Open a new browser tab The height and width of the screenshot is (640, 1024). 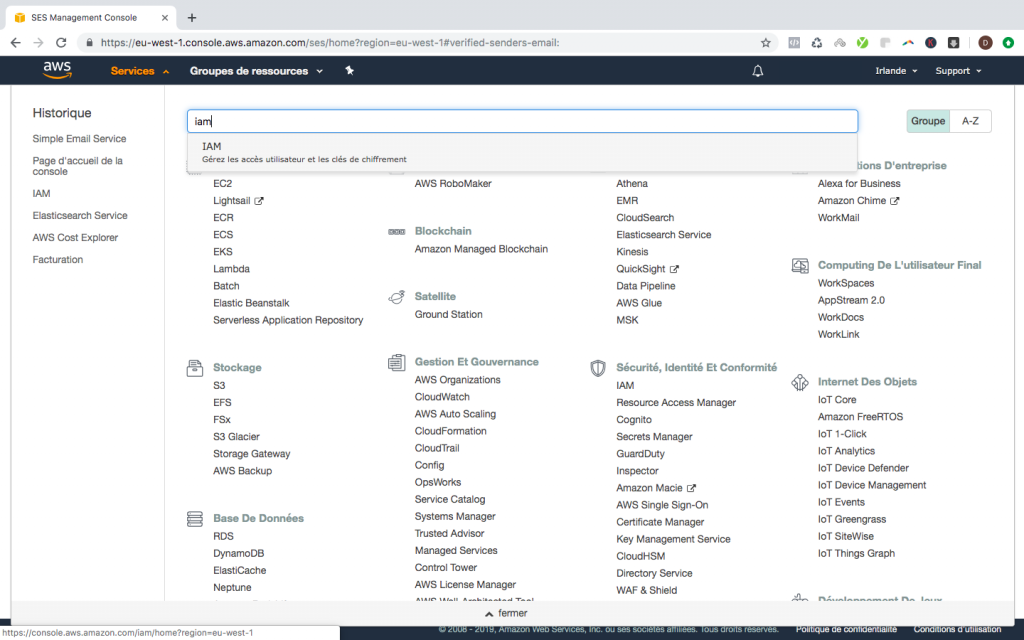192,17
